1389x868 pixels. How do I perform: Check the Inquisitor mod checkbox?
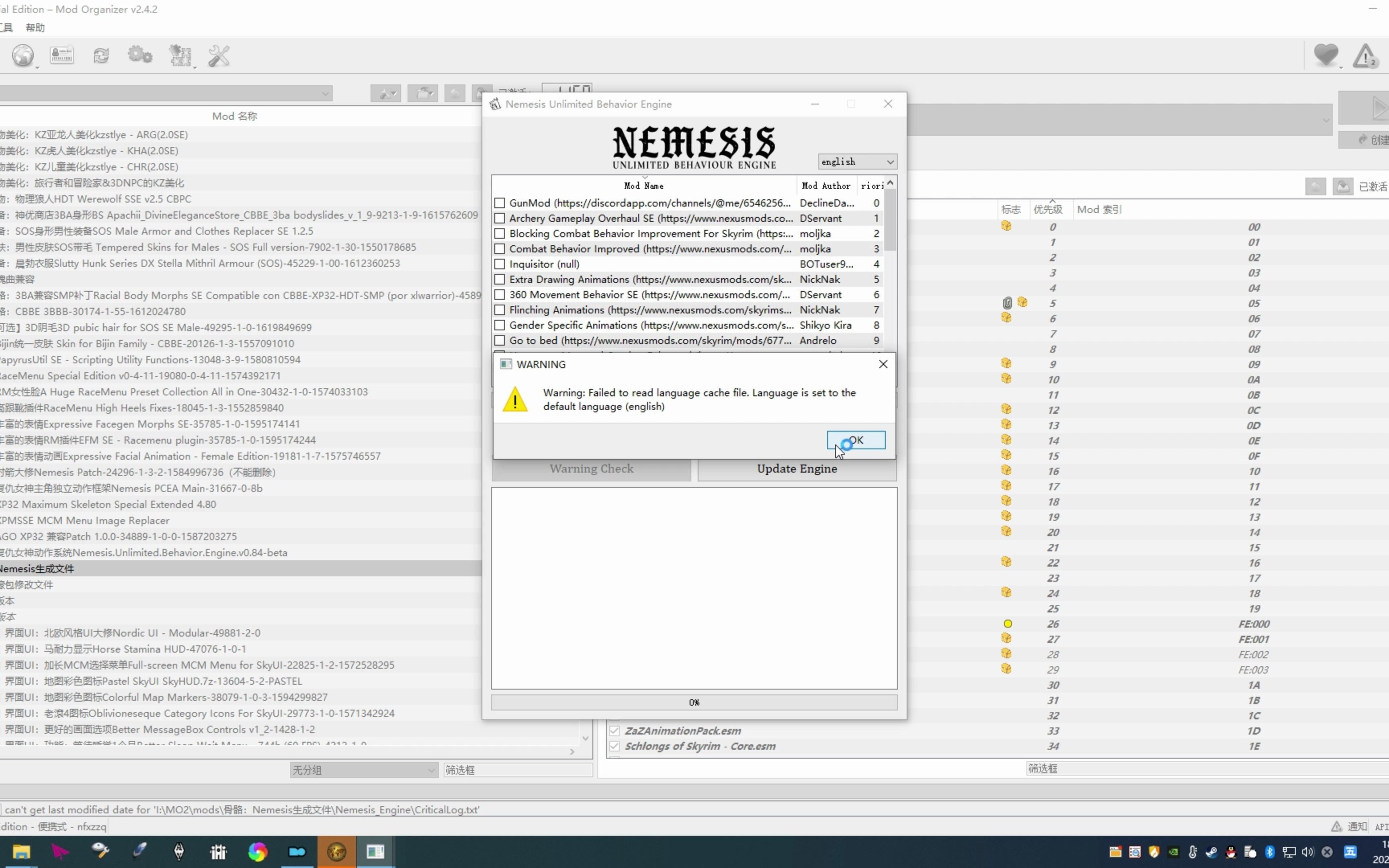click(x=499, y=264)
